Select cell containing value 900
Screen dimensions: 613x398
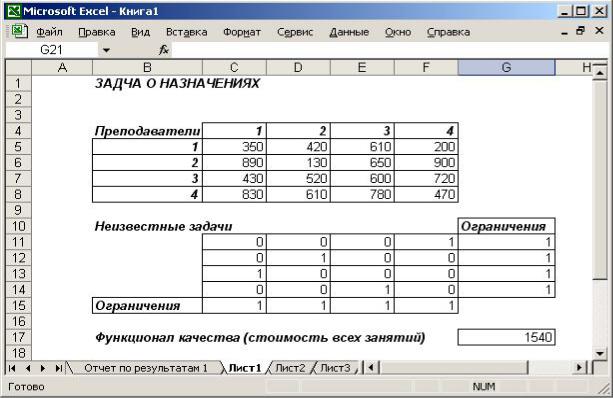[x=426, y=162]
